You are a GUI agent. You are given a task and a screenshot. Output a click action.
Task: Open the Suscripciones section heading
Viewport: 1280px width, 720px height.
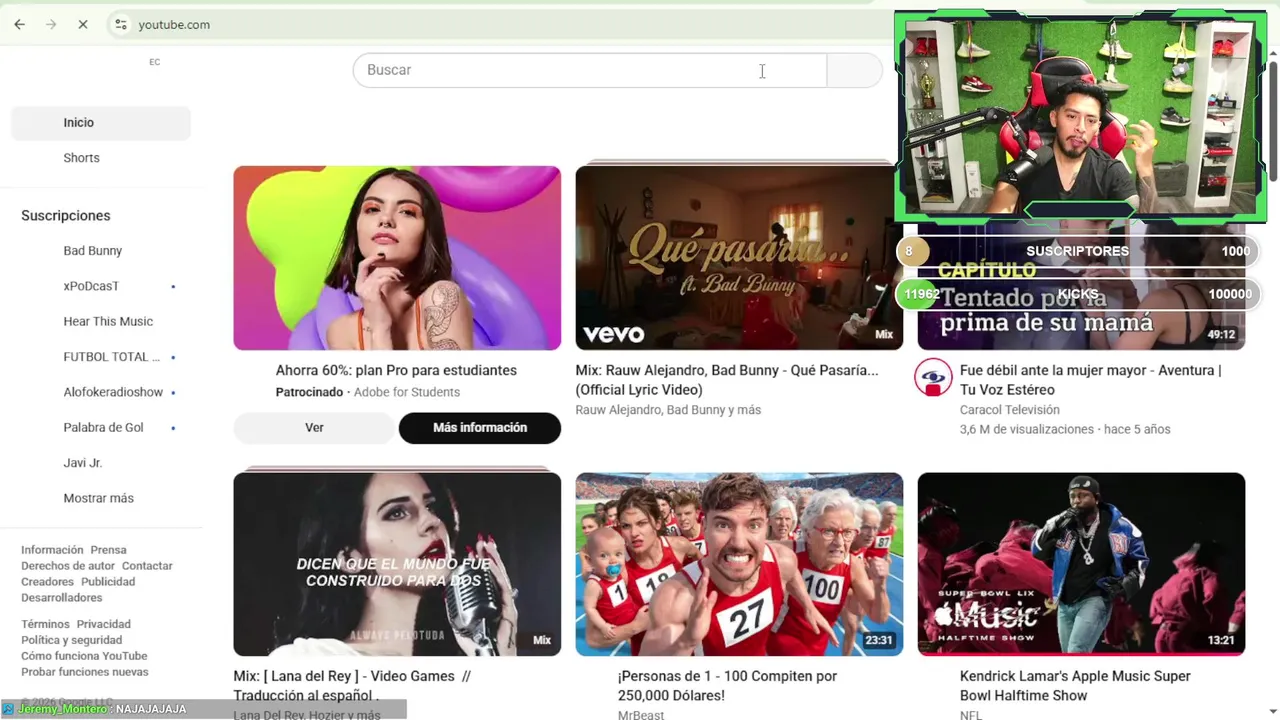66,216
